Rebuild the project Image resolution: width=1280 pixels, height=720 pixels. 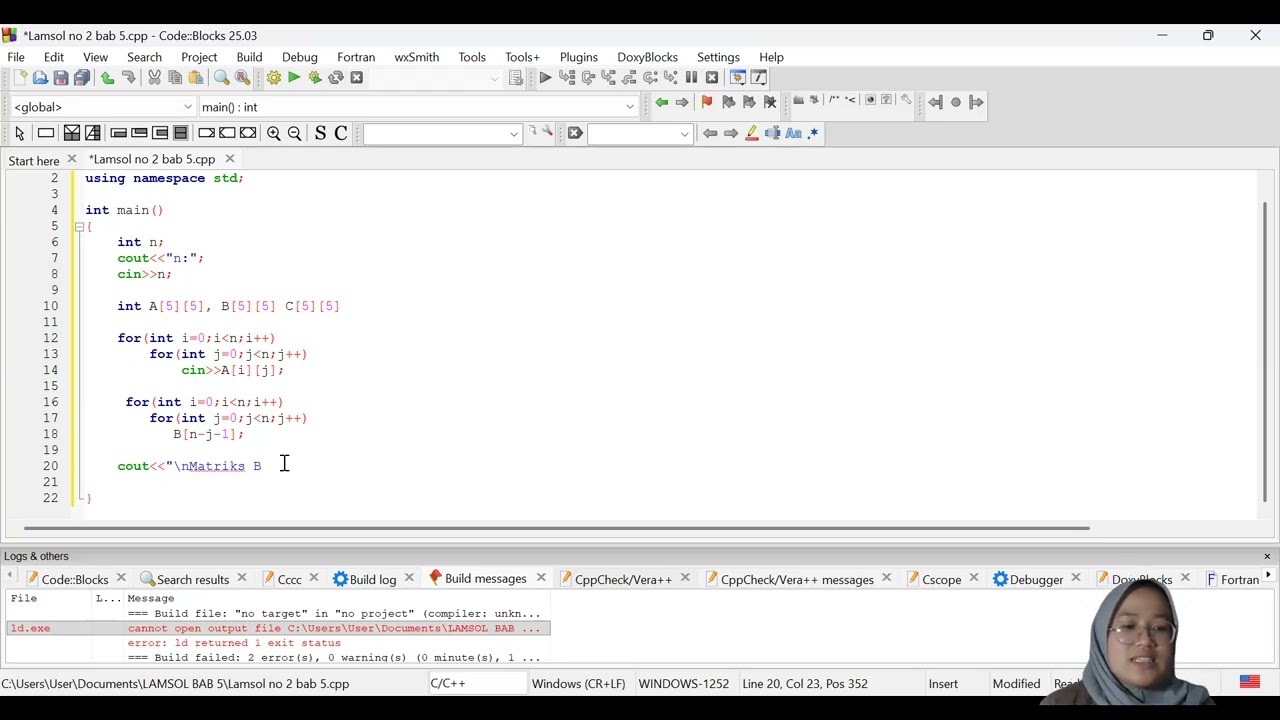pyautogui.click(x=336, y=78)
